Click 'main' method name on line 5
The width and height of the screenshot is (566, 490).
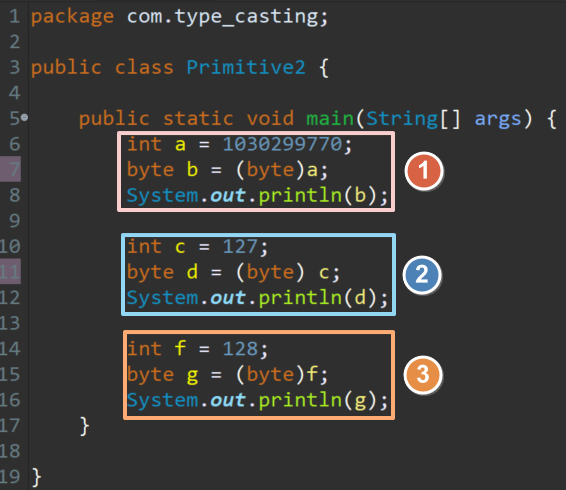330,118
